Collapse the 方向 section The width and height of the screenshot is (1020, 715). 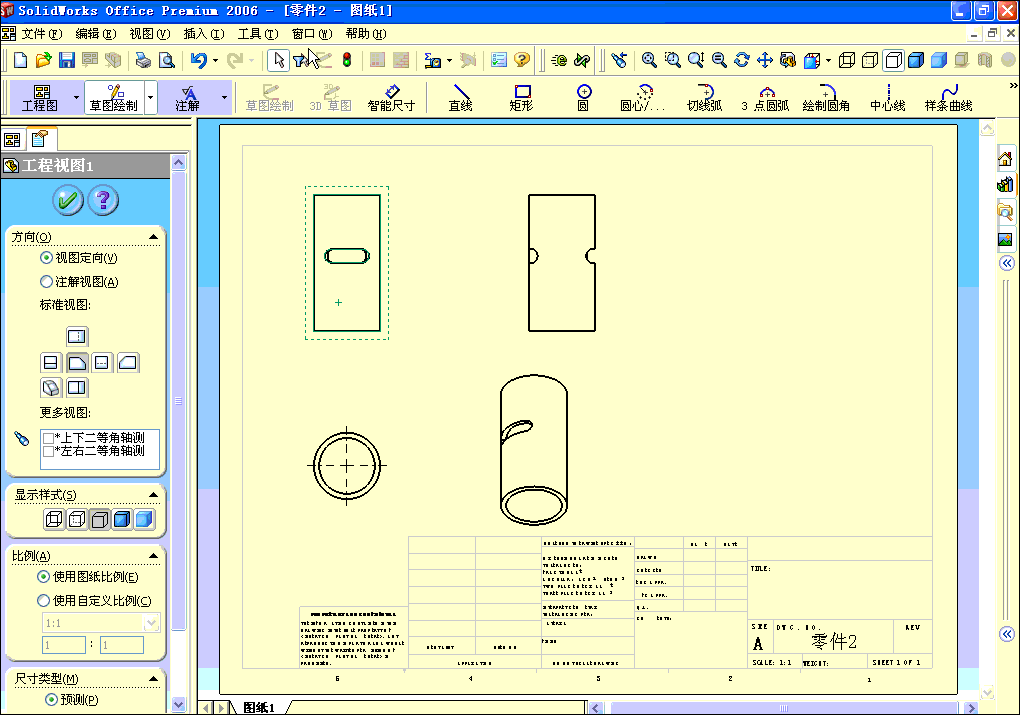click(x=154, y=237)
